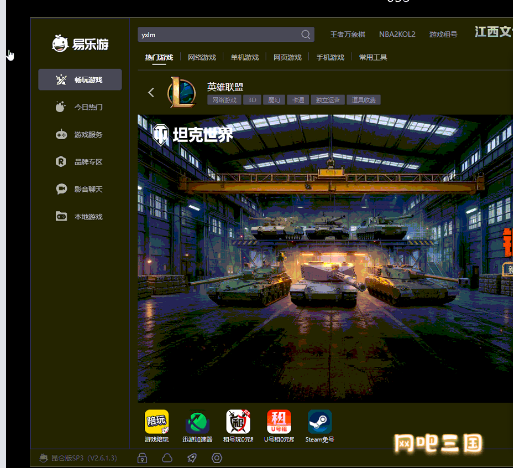
Task: Open the 游戏租号 quick link
Action: tap(443, 34)
